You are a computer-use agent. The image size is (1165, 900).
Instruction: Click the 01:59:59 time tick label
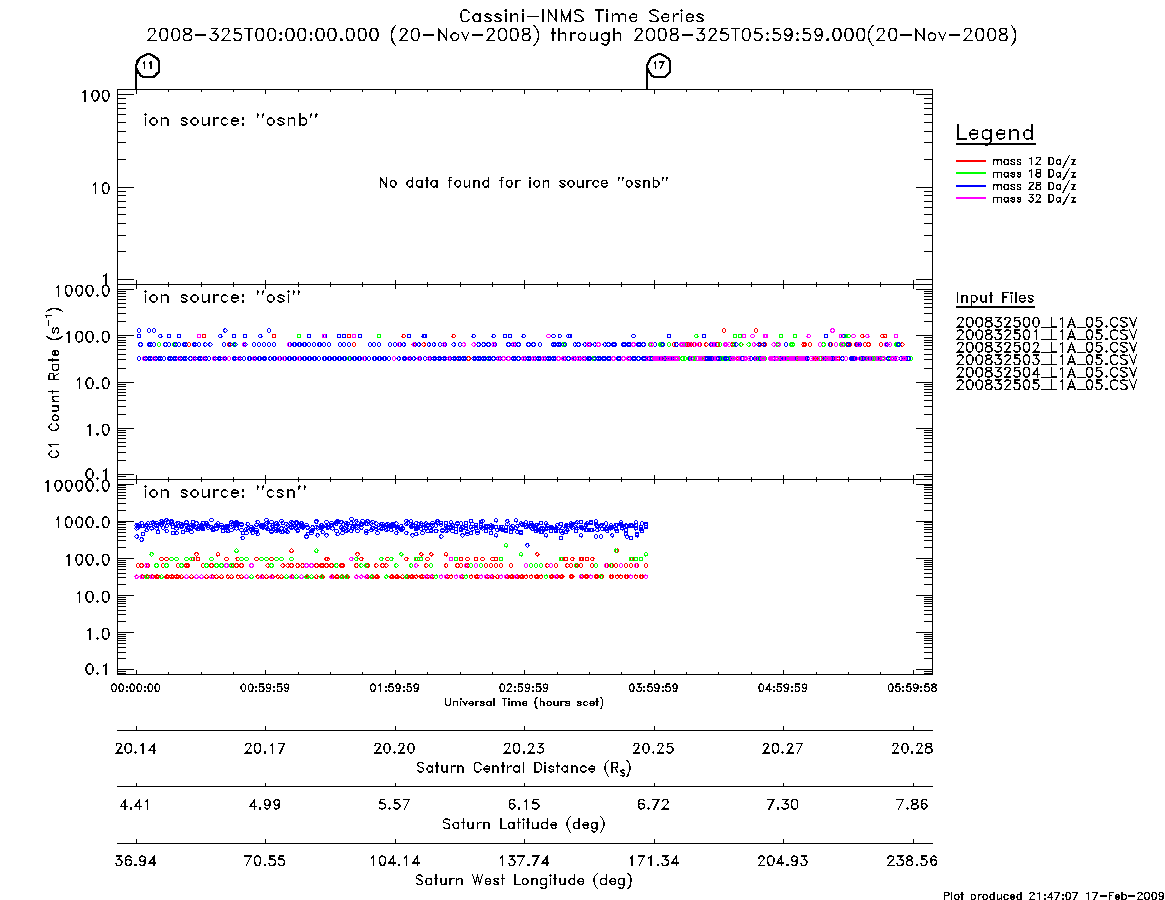(x=395, y=688)
